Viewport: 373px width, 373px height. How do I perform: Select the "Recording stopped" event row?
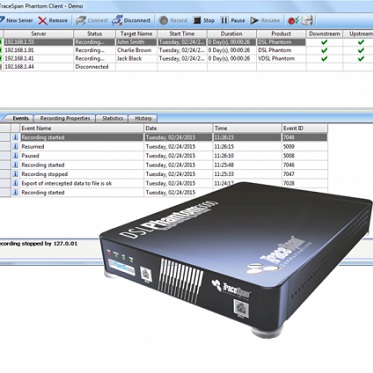[x=163, y=174]
